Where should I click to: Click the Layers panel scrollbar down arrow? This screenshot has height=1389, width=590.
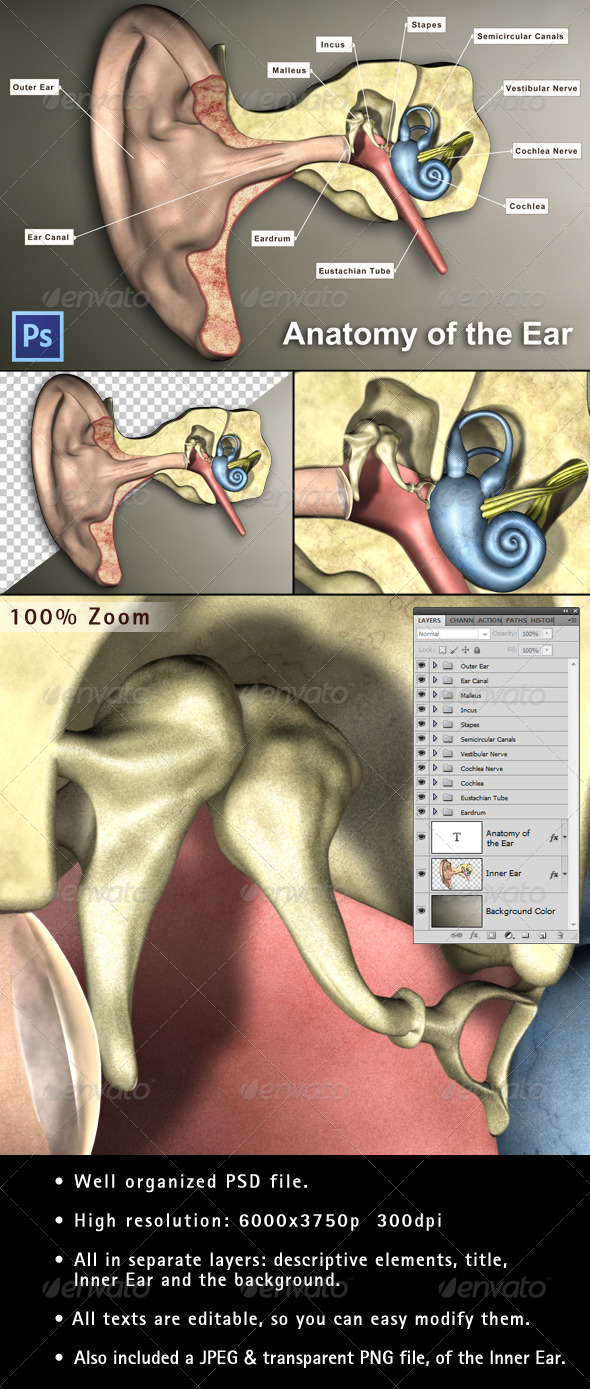coord(573,925)
